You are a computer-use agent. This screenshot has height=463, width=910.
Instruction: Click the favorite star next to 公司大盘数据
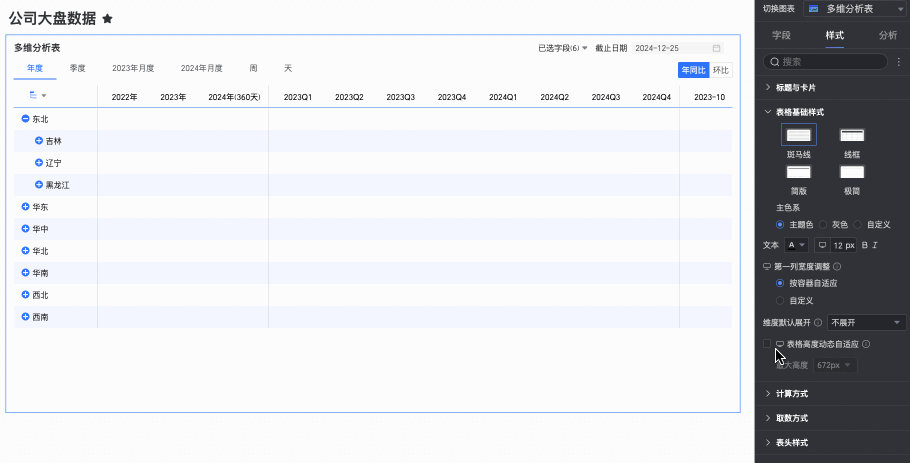click(x=107, y=19)
